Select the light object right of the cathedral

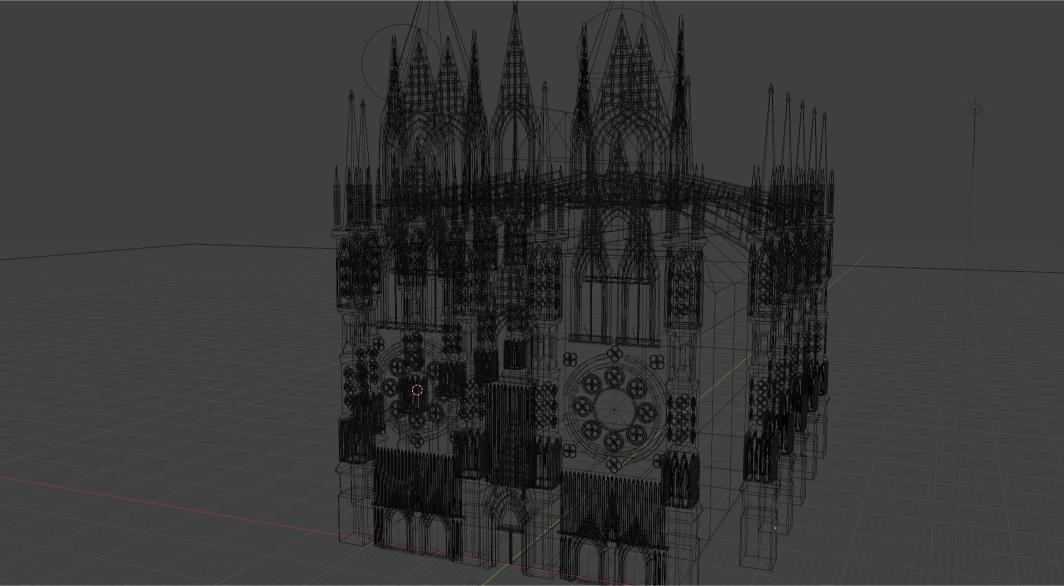[x=975, y=108]
